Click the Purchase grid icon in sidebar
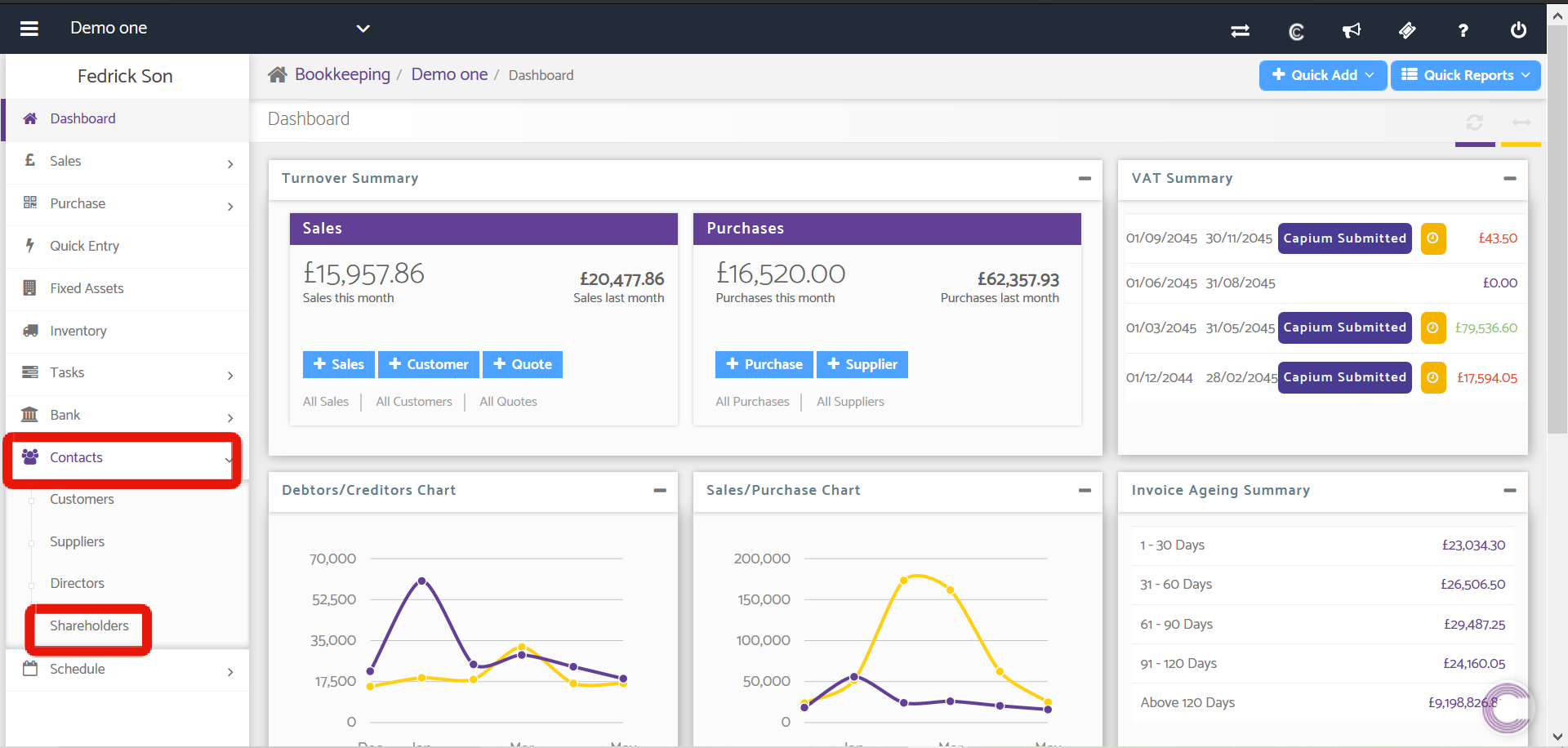This screenshot has width=1568, height=748. pos(30,203)
